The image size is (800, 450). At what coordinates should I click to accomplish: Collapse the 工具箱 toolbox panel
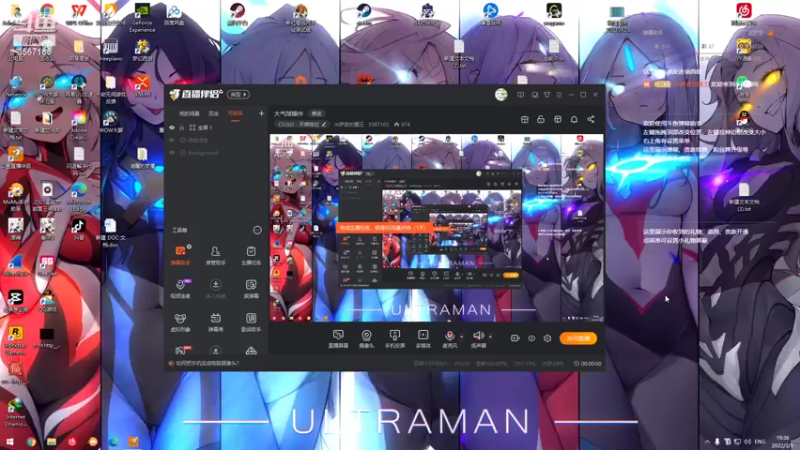coord(257,231)
